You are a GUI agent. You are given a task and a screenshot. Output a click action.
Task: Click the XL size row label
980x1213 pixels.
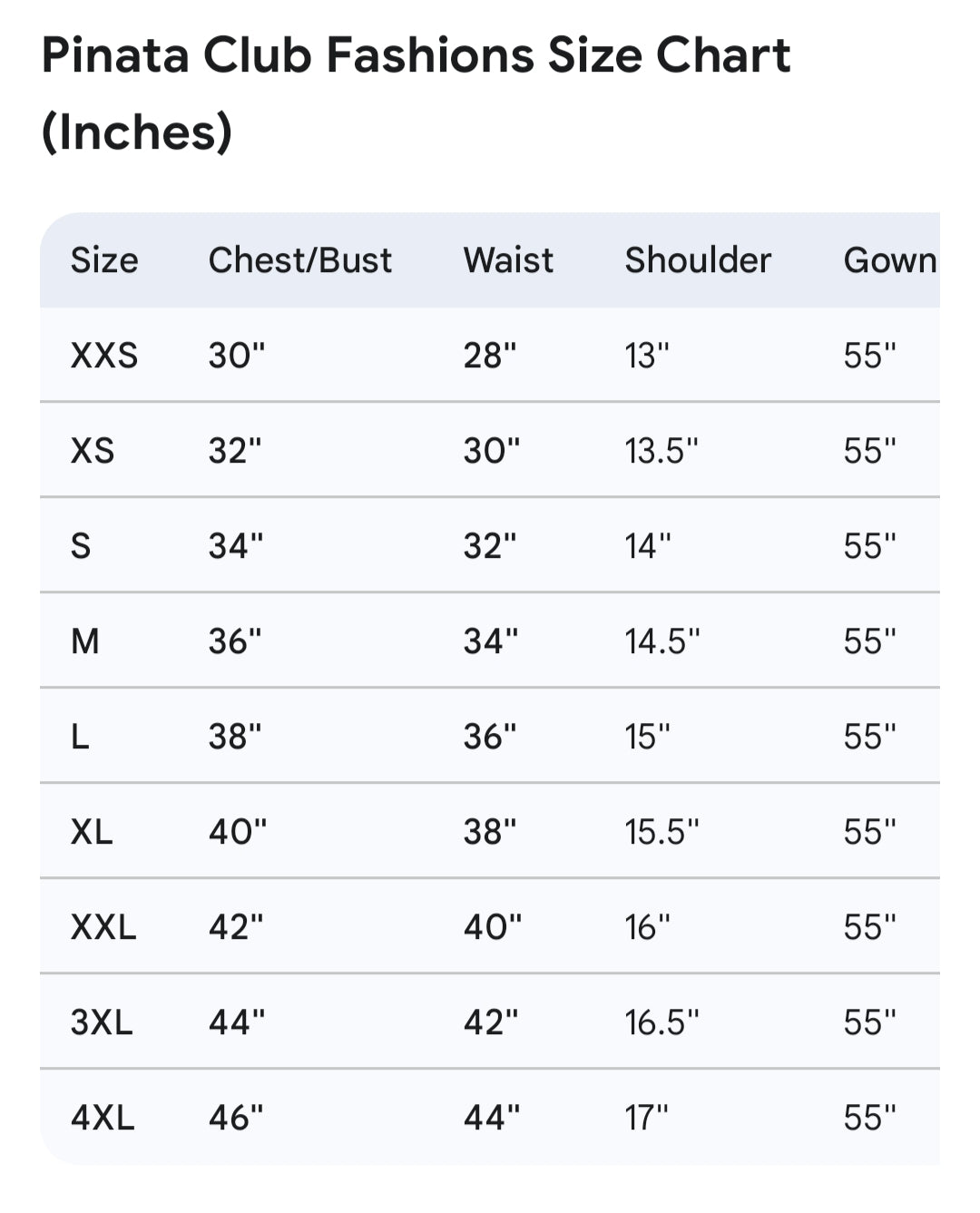coord(92,832)
